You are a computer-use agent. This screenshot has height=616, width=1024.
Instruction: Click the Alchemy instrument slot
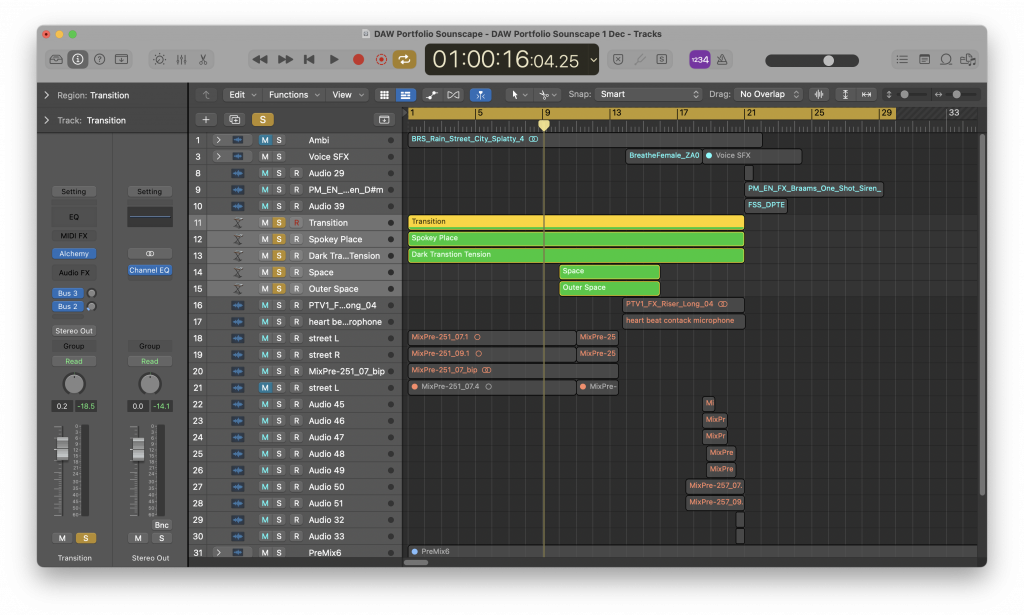74,253
